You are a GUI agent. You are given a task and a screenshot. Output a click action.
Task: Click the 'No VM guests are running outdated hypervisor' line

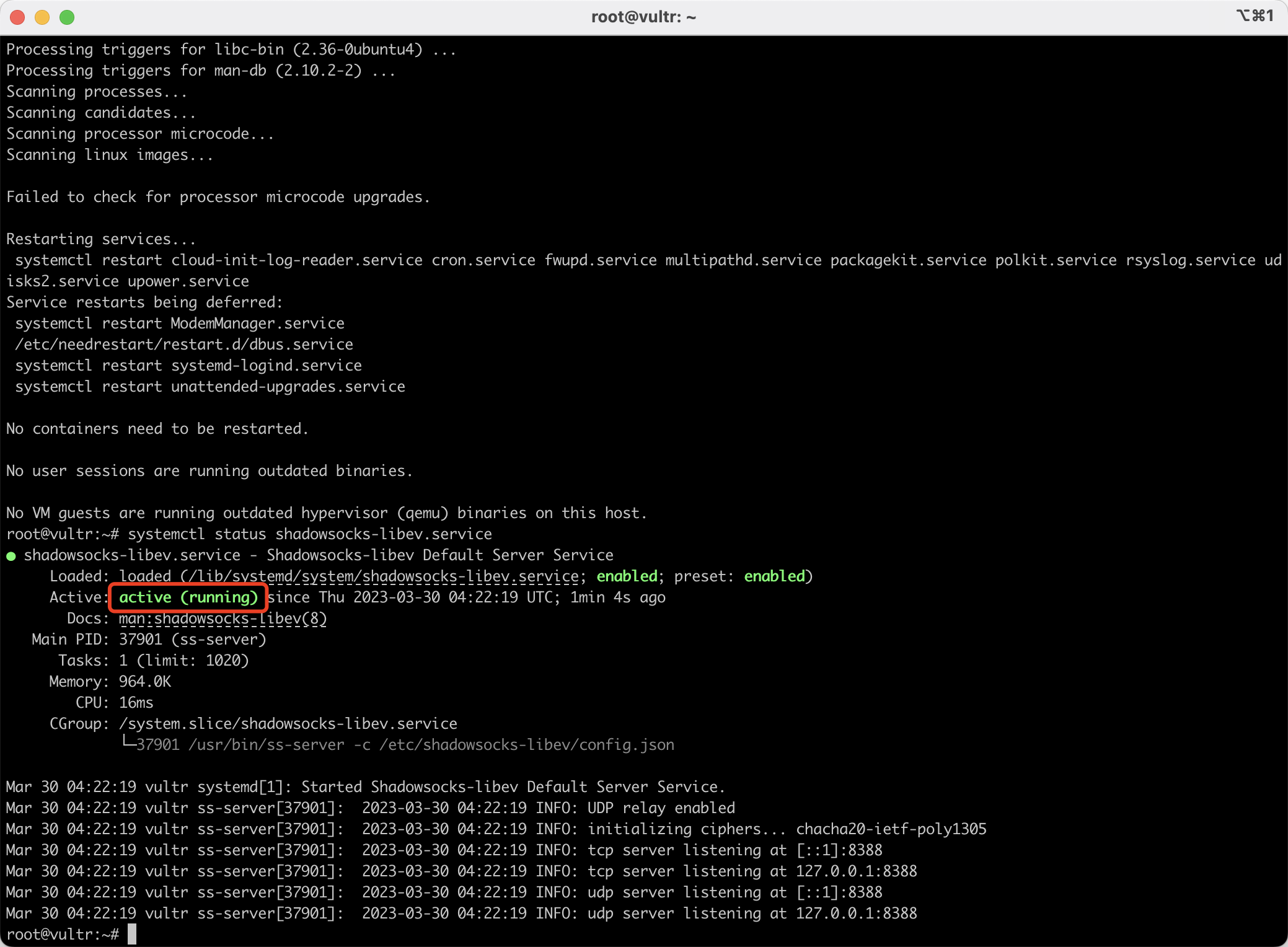pyautogui.click(x=327, y=513)
